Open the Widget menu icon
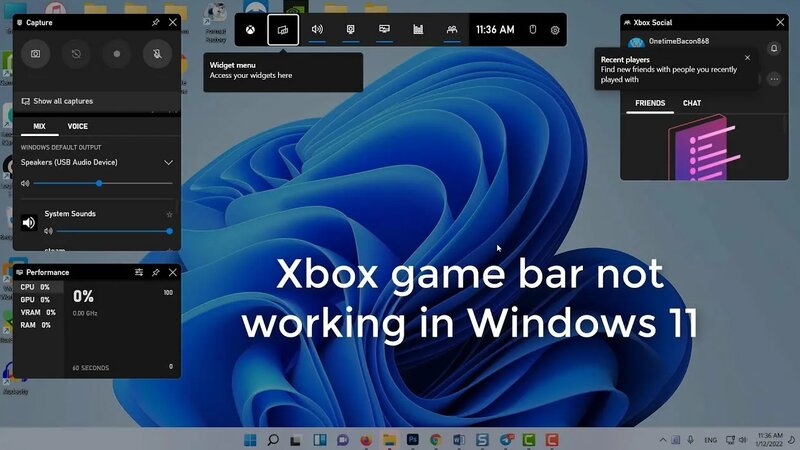 pos(283,30)
